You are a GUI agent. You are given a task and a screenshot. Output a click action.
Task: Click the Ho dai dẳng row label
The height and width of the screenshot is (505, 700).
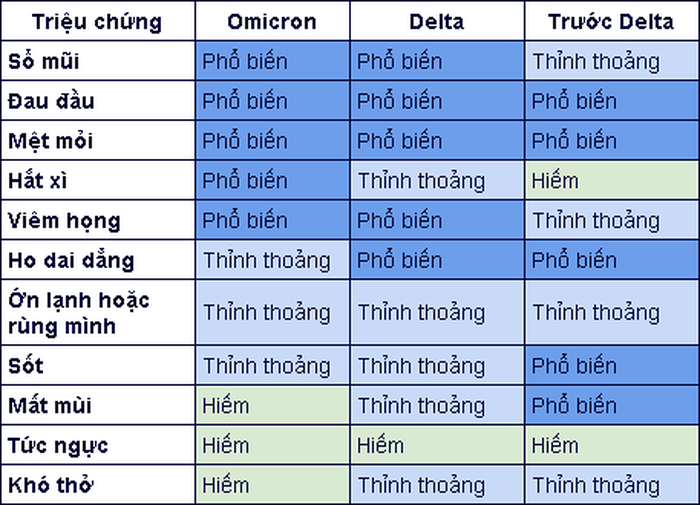click(x=70, y=260)
